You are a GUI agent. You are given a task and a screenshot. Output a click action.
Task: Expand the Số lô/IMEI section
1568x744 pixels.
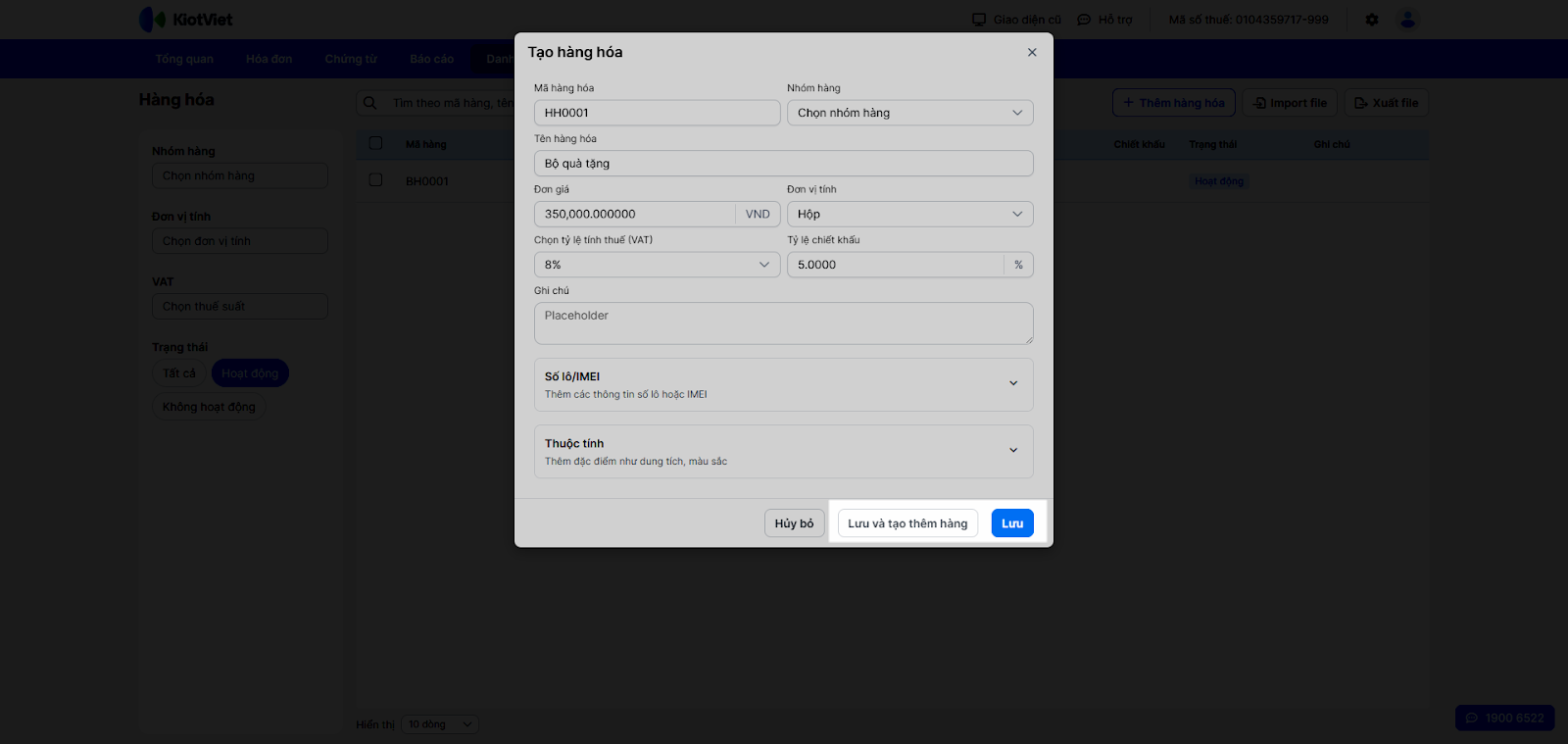pos(1013,383)
